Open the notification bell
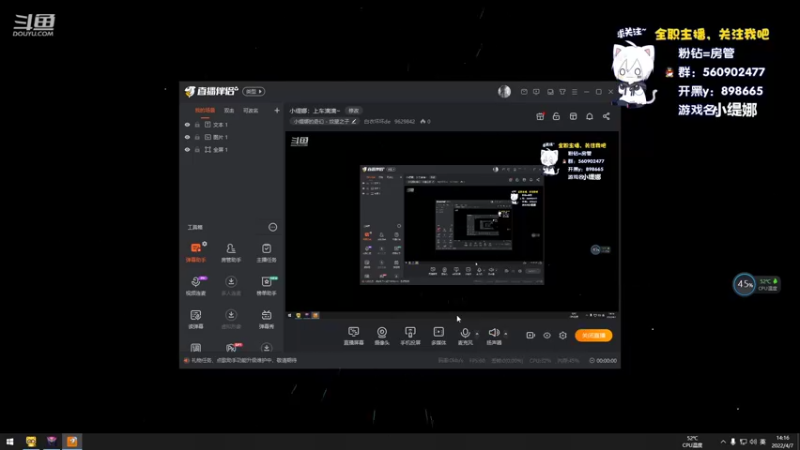Viewport: 800px width, 450px height. [589, 116]
